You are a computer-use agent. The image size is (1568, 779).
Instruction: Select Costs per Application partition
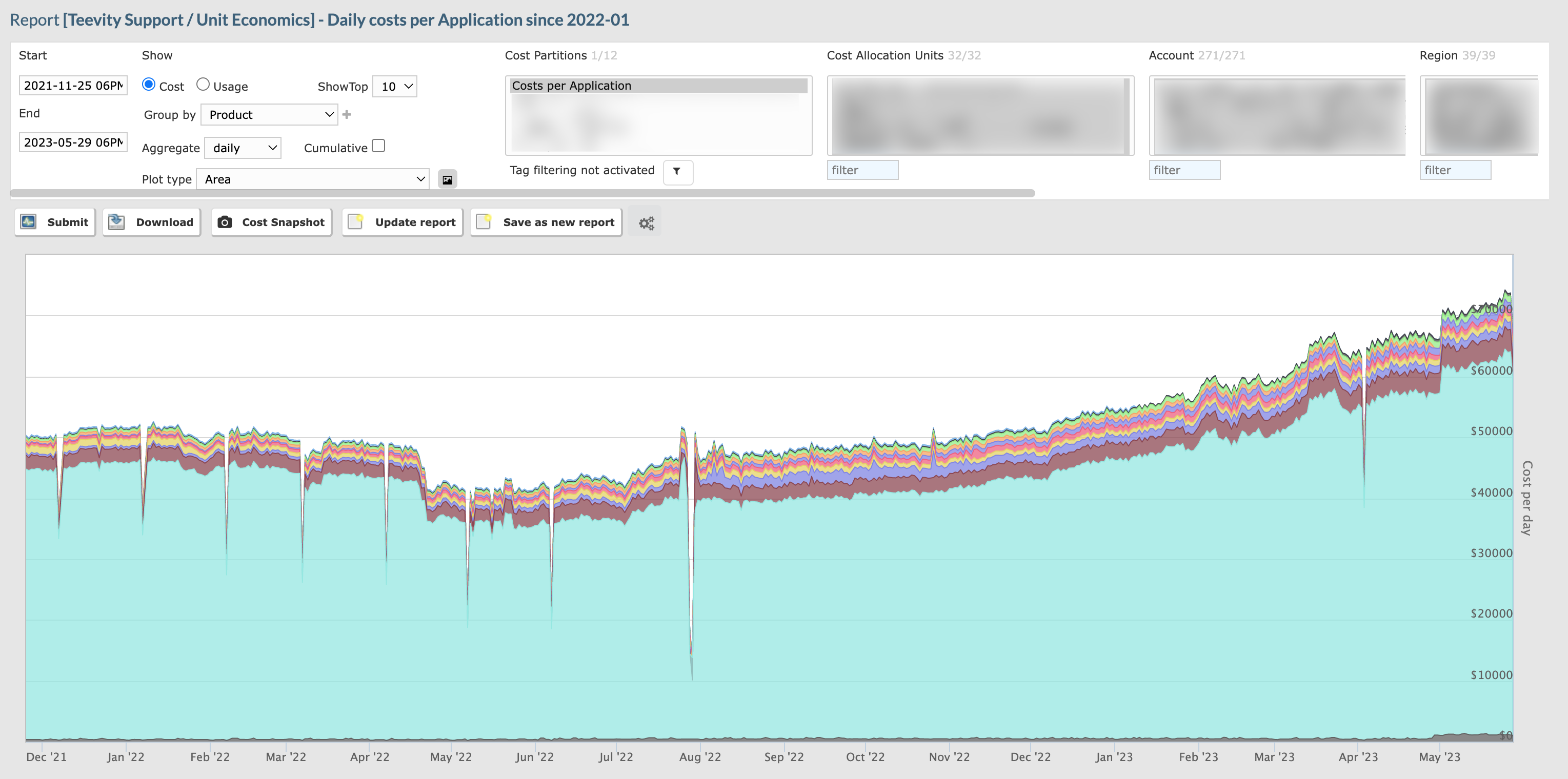(x=658, y=86)
